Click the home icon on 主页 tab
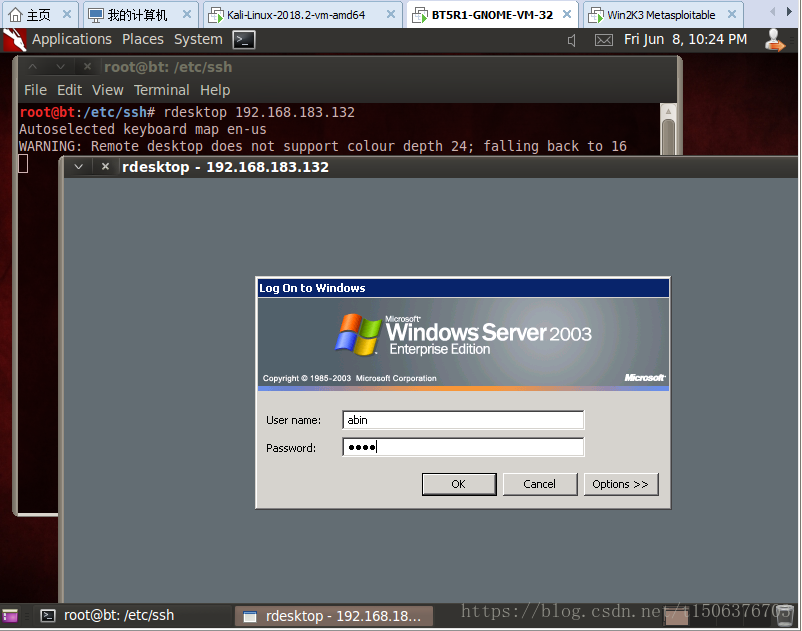Screen dimensions: 802x631 click(16, 15)
